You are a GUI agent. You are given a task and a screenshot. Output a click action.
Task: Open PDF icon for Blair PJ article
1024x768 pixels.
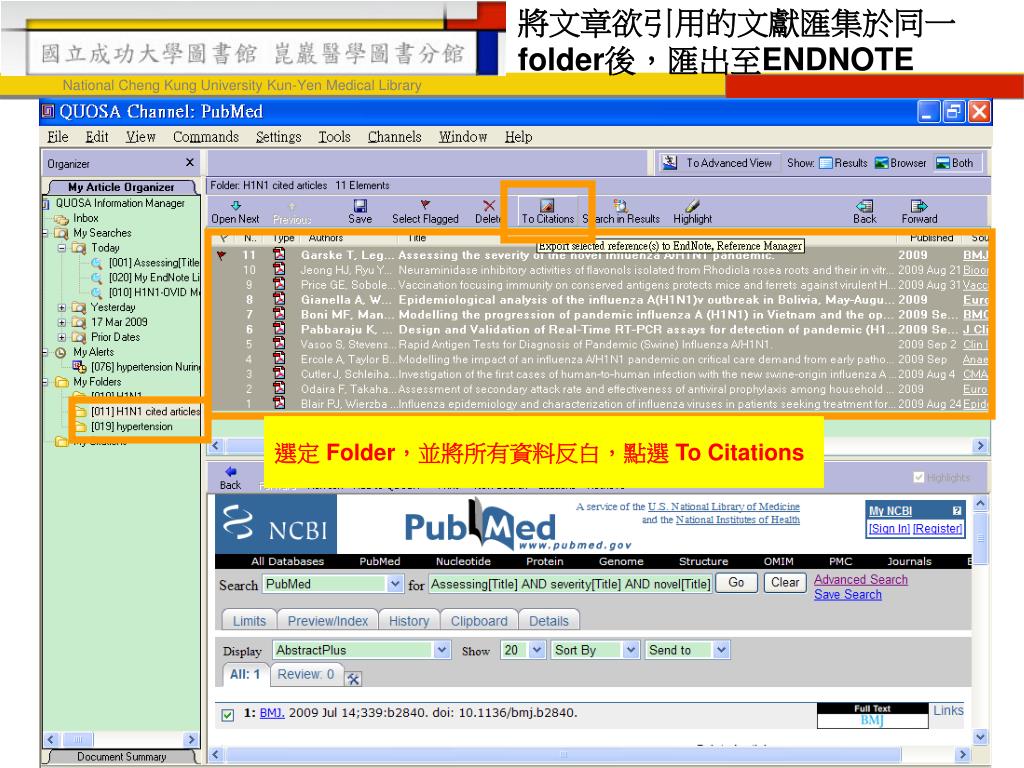[x=280, y=403]
